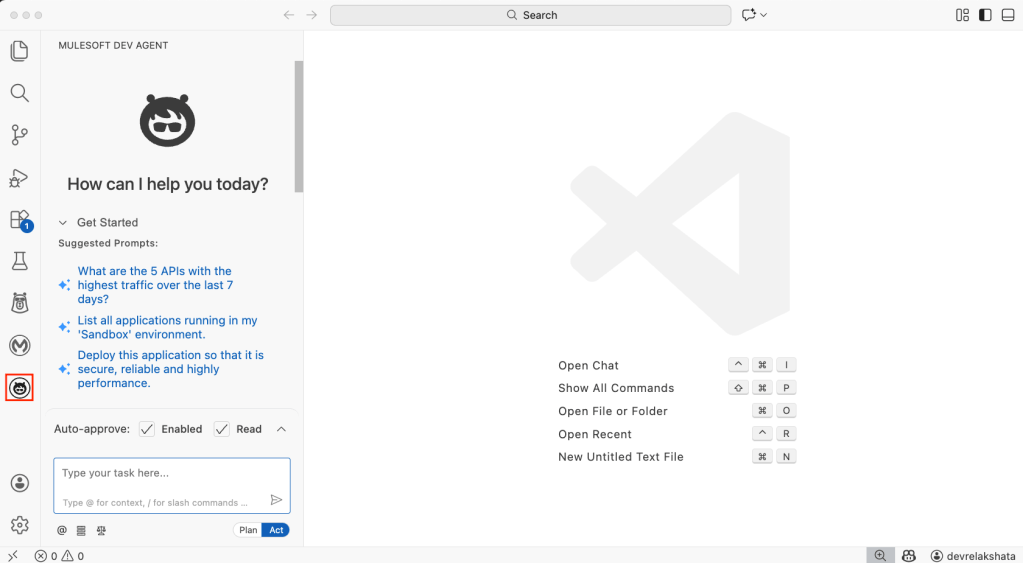Open Source Control view

click(19, 135)
